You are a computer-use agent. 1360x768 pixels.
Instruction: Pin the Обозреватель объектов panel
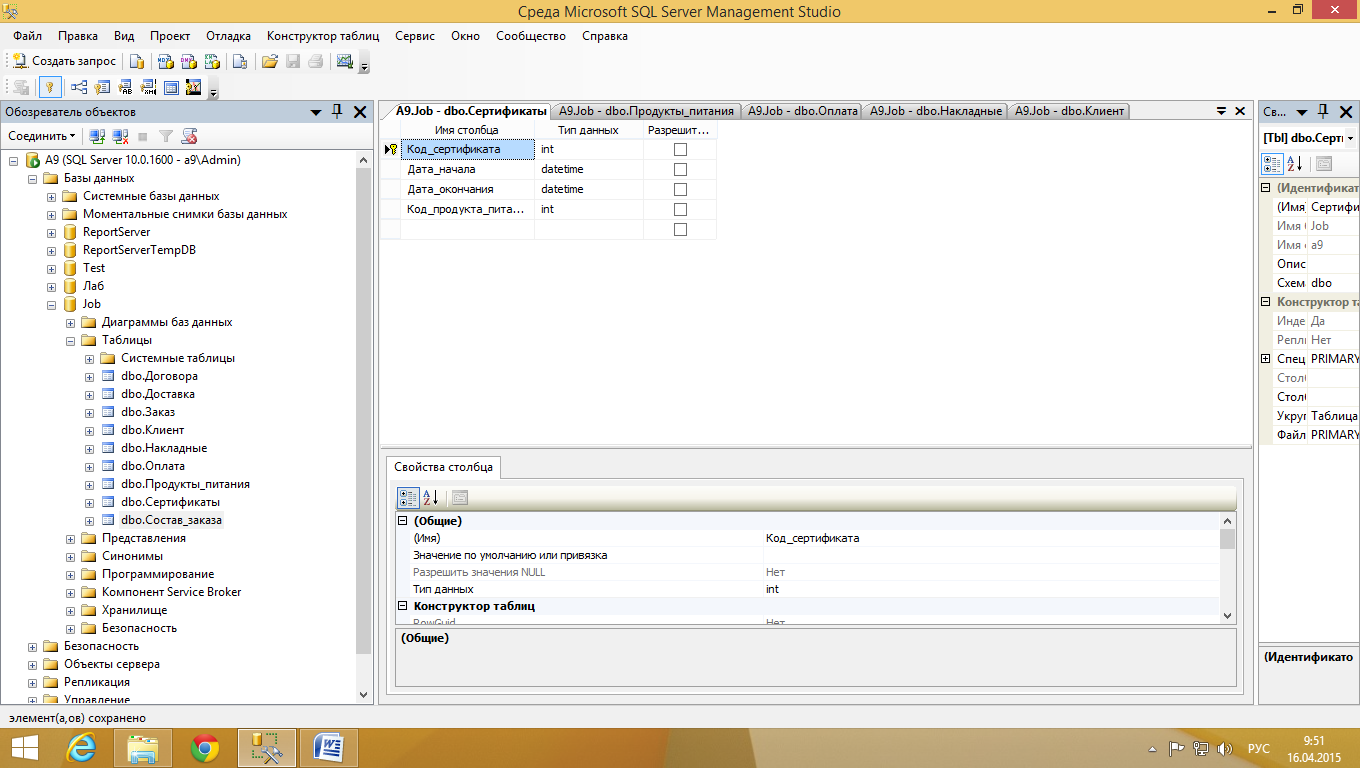pyautogui.click(x=338, y=112)
